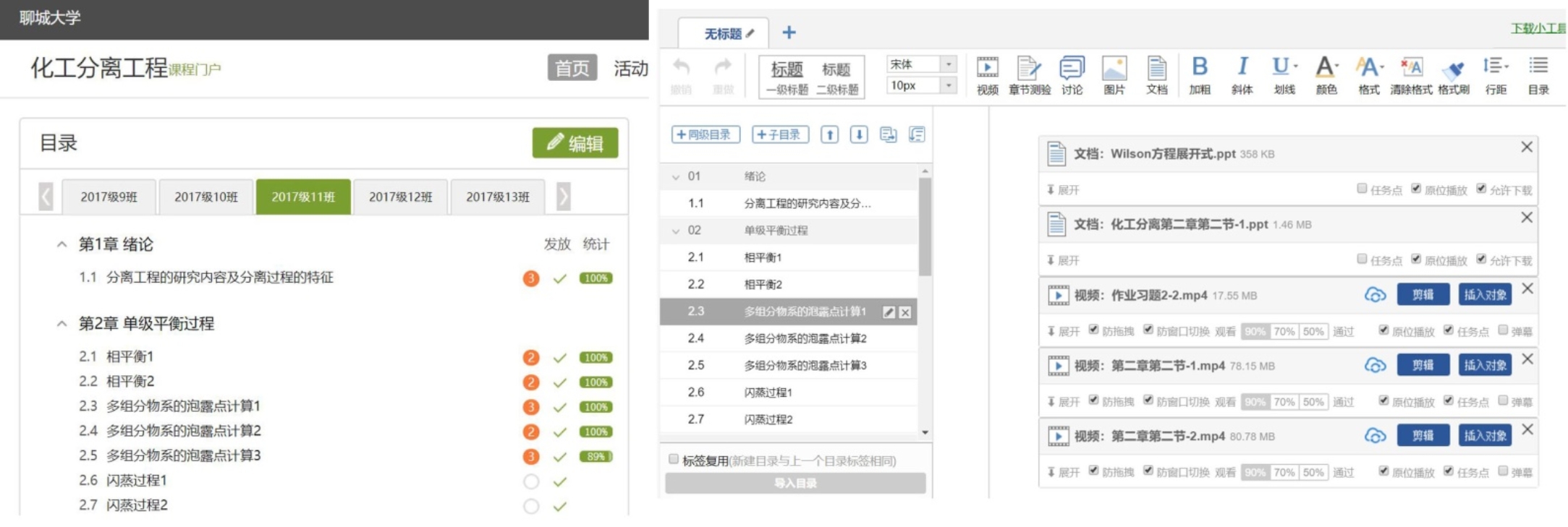Click the 目录 table of contents toolbar icon

[1538, 66]
